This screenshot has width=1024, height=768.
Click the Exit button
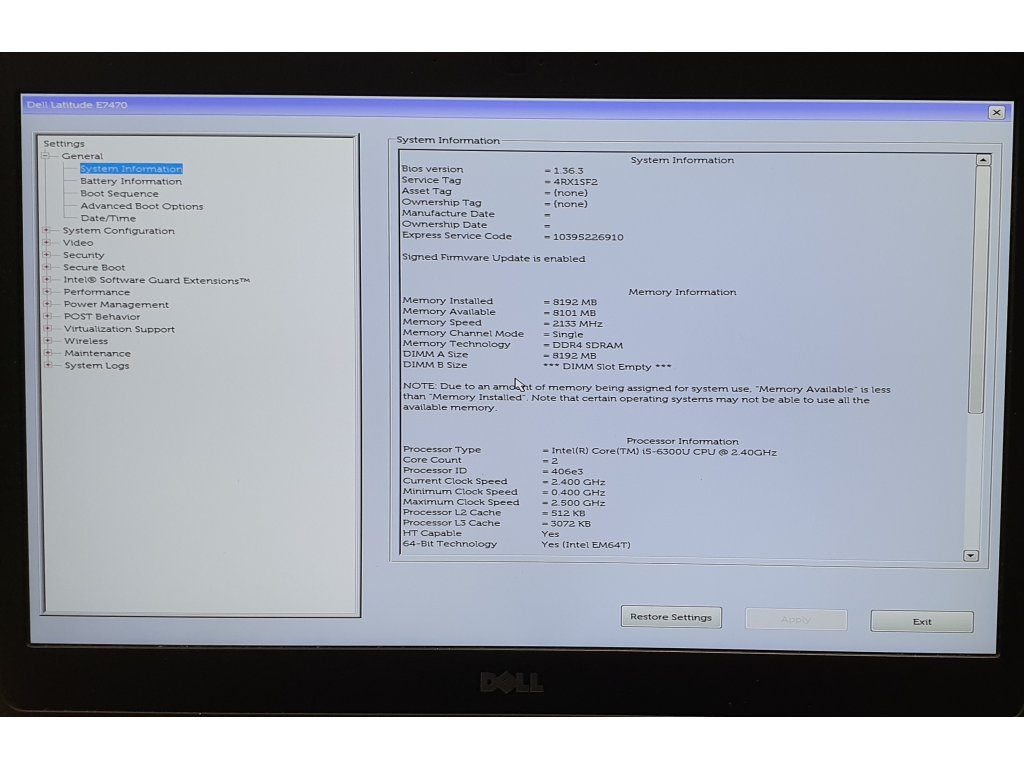921,622
